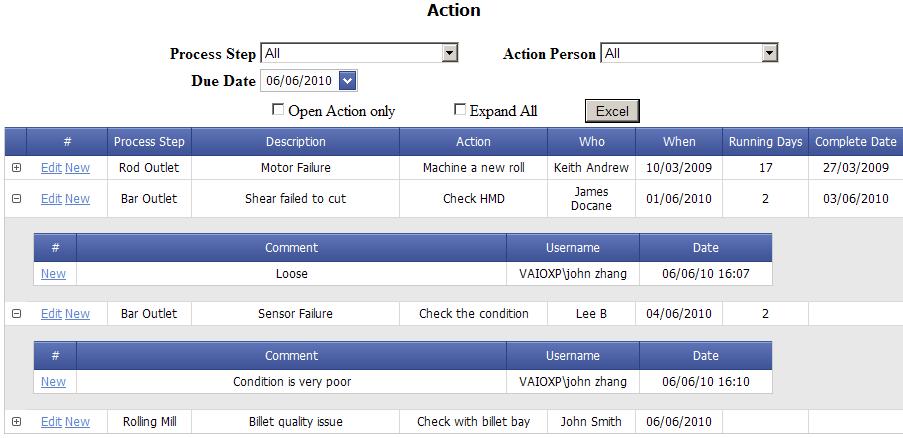Edit the Sensor Failure action
This screenshot has width=903, height=438.
point(51,314)
